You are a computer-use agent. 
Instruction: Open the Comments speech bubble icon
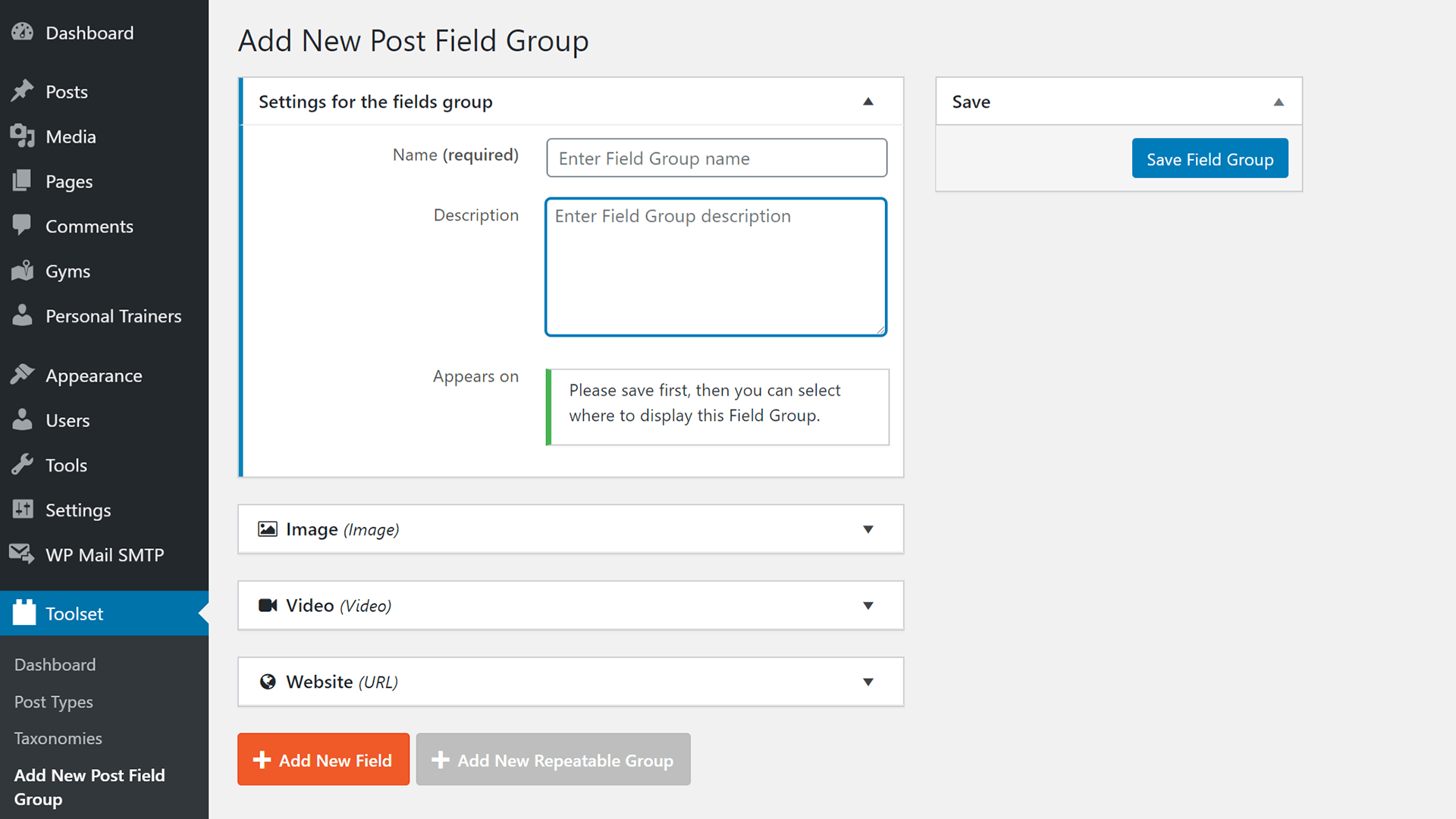(x=23, y=226)
